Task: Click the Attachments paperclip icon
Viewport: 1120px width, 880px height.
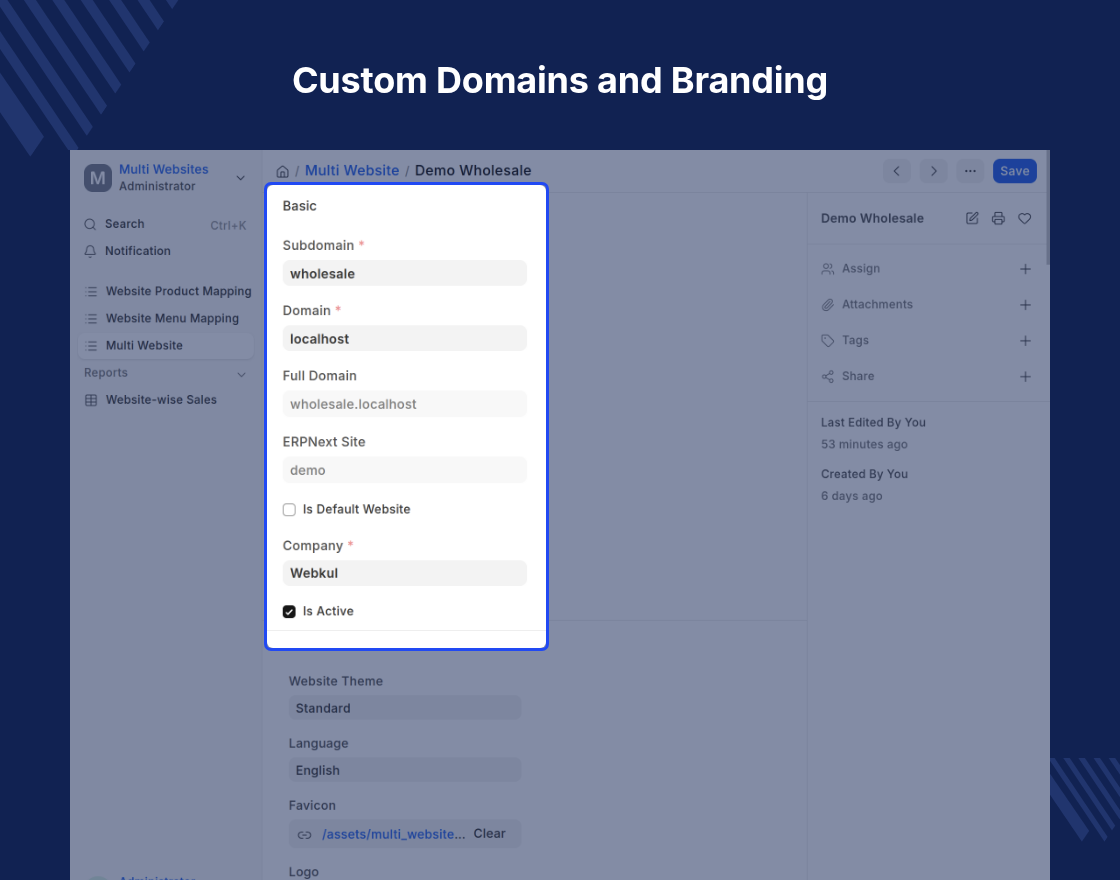Action: pyautogui.click(x=827, y=305)
